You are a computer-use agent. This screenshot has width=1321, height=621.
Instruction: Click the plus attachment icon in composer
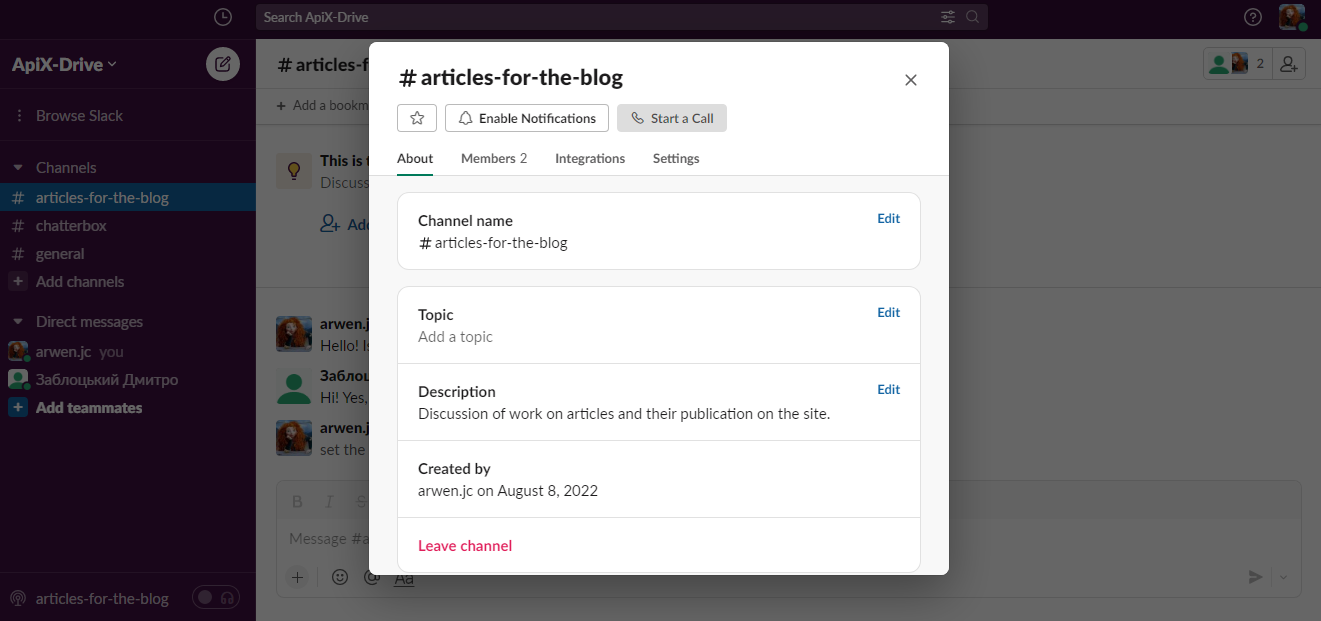[x=297, y=577]
